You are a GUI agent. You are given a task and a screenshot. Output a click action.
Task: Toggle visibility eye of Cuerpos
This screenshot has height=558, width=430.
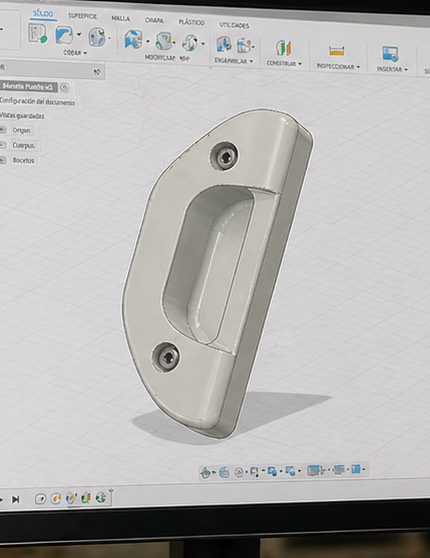pos(3,145)
